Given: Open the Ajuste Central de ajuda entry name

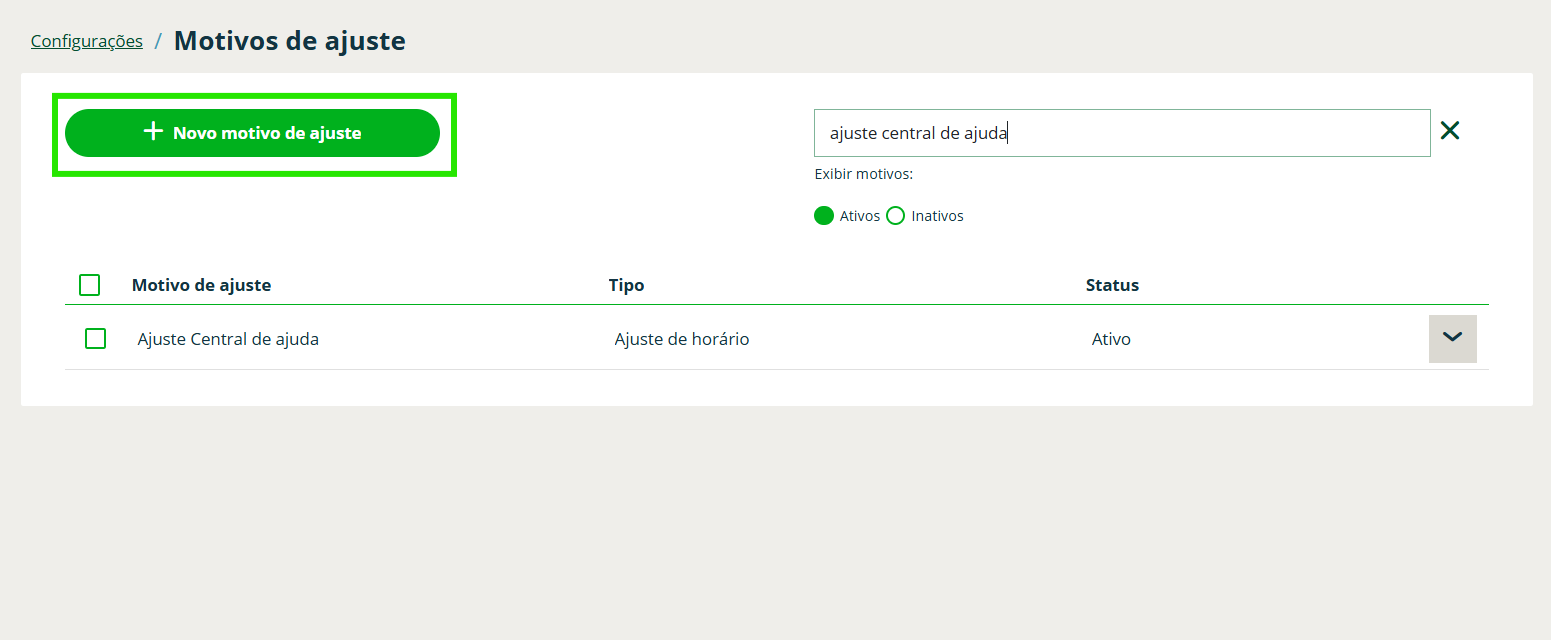Looking at the screenshot, I should pyautogui.click(x=228, y=339).
